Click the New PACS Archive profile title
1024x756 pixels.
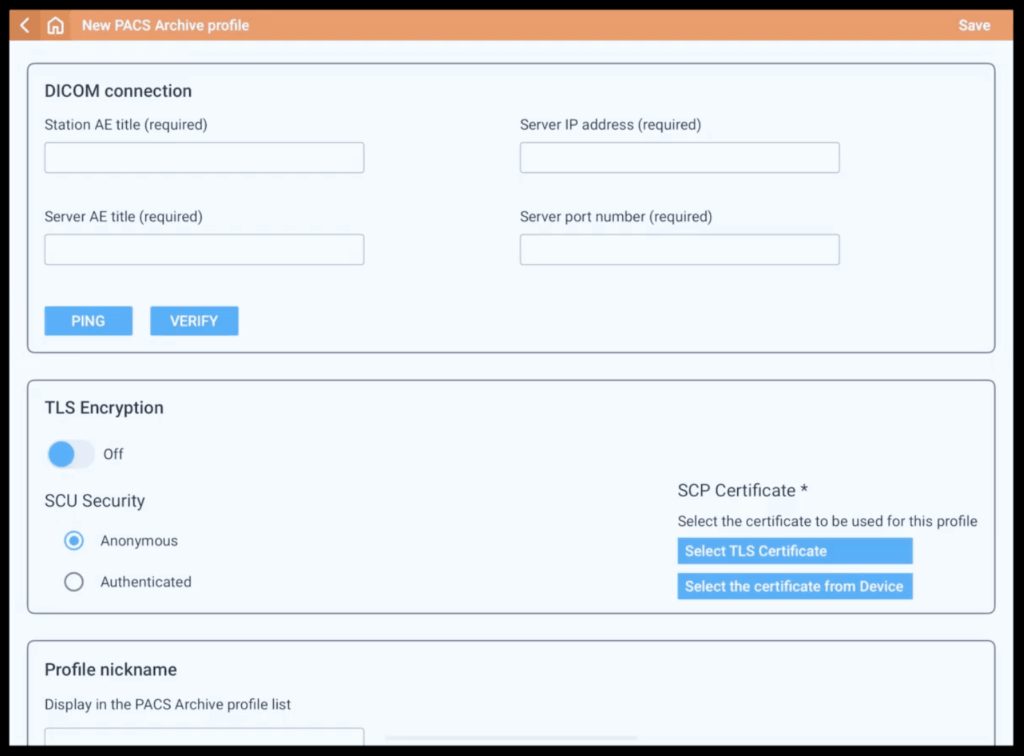click(165, 25)
